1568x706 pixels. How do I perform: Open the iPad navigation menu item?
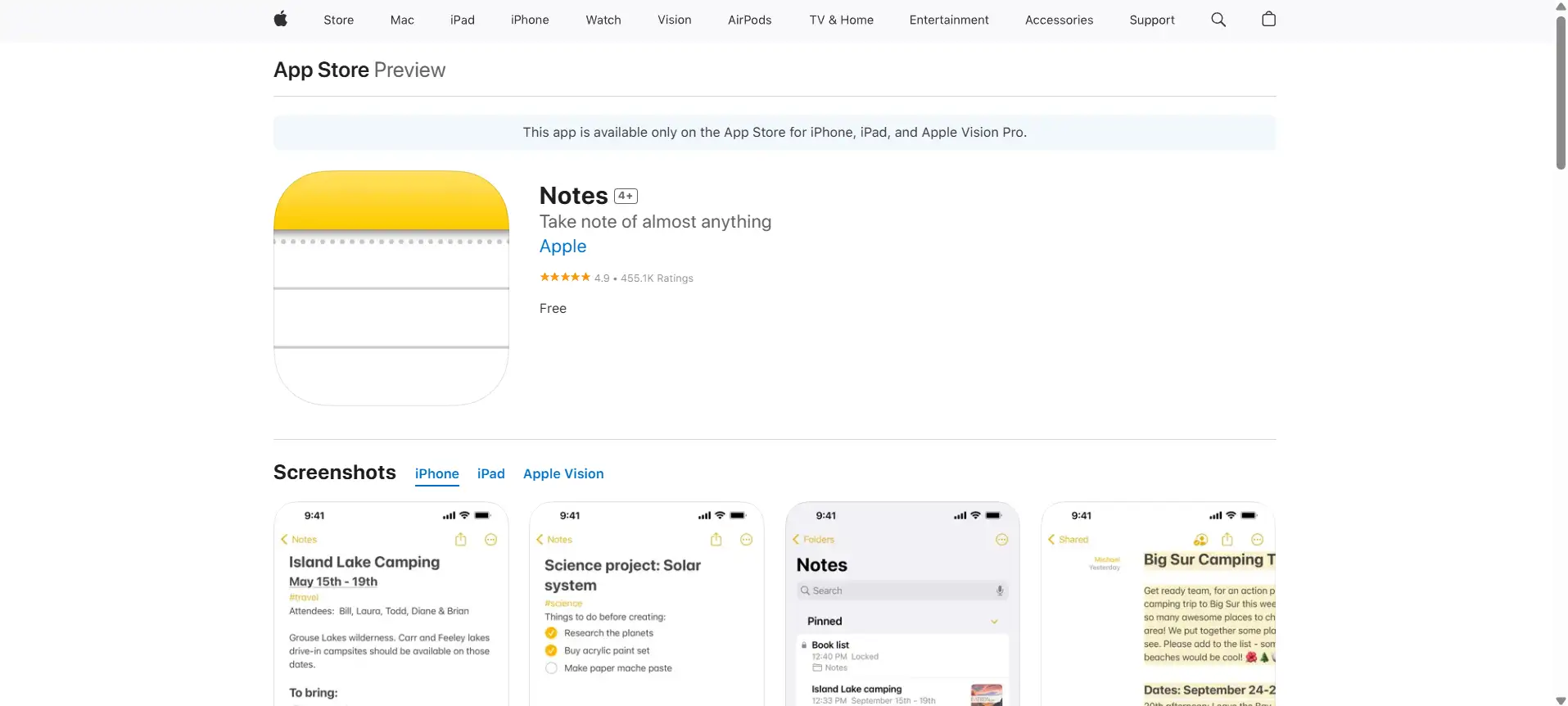coord(463,20)
